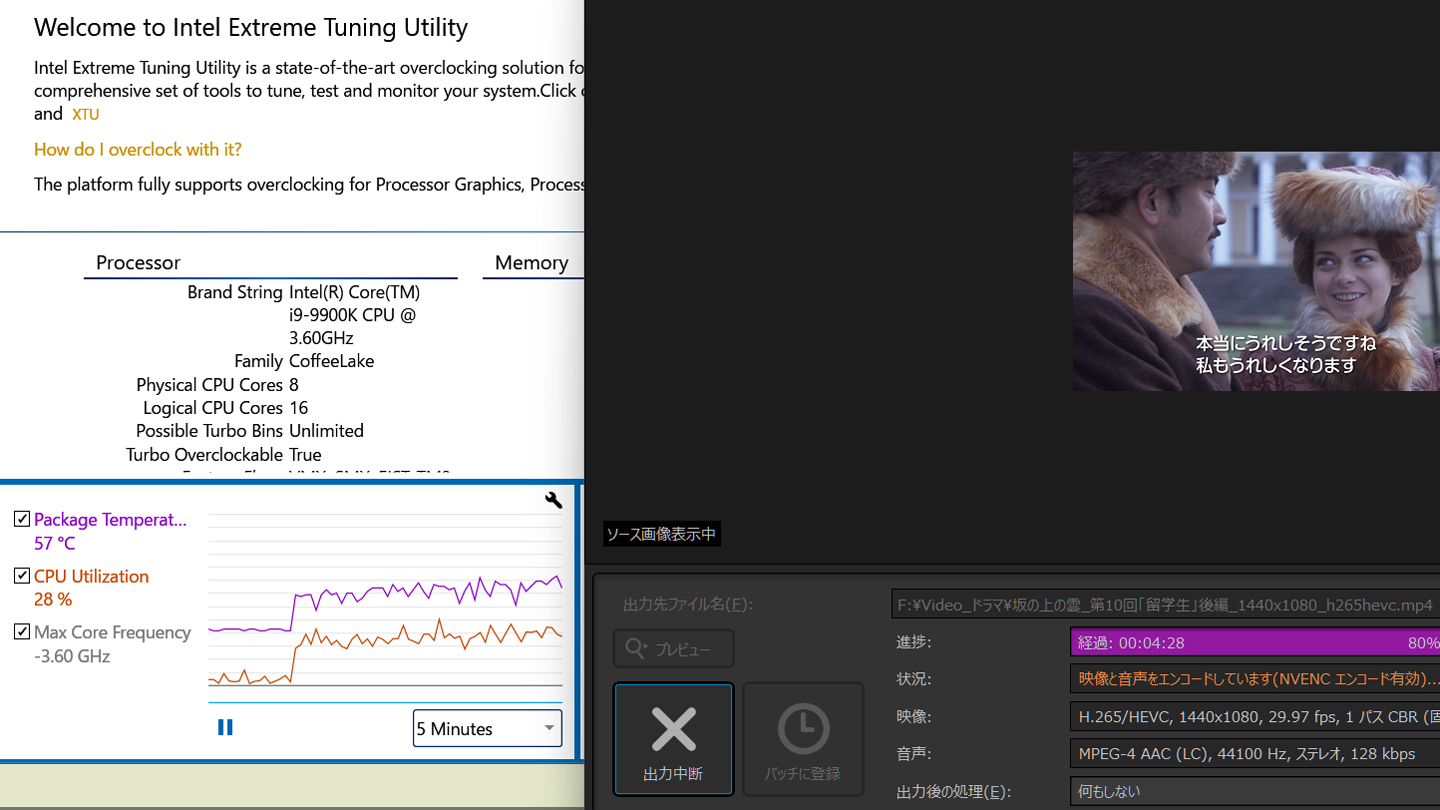Click the 28 % utilization reading
Viewport: 1440px width, 810px height.
click(53, 599)
